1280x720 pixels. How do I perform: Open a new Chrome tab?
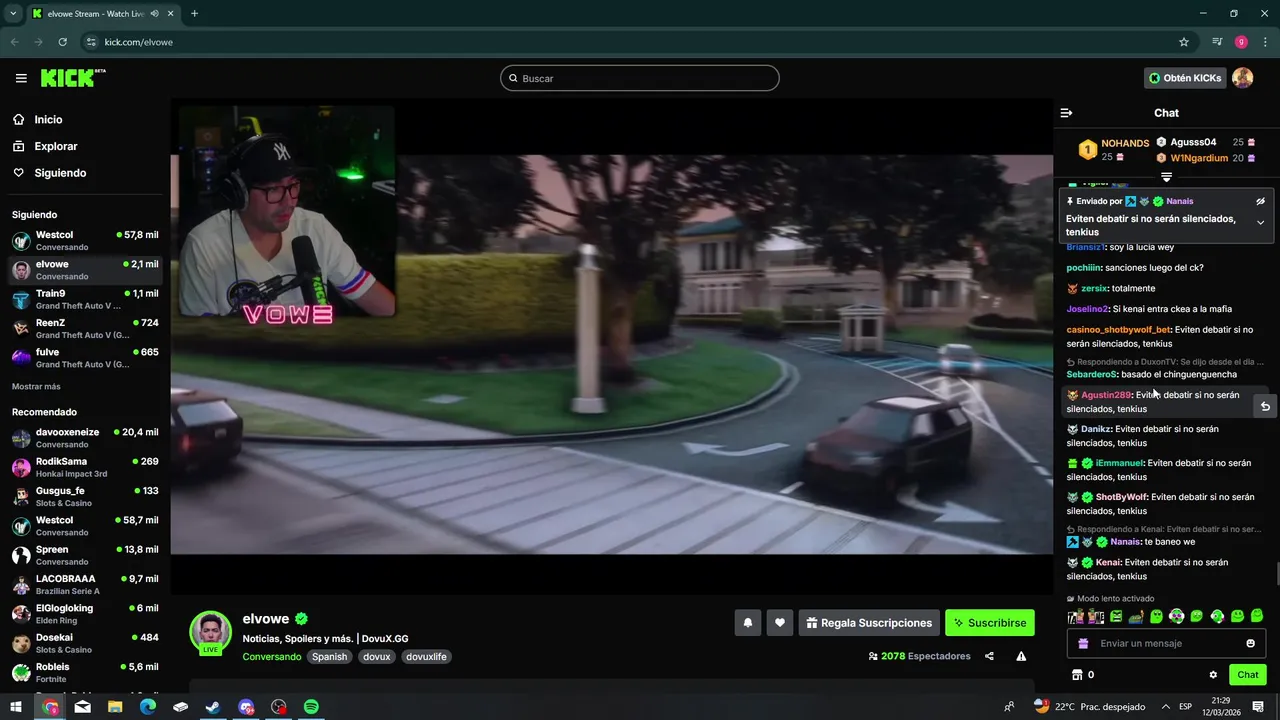pyautogui.click(x=194, y=13)
